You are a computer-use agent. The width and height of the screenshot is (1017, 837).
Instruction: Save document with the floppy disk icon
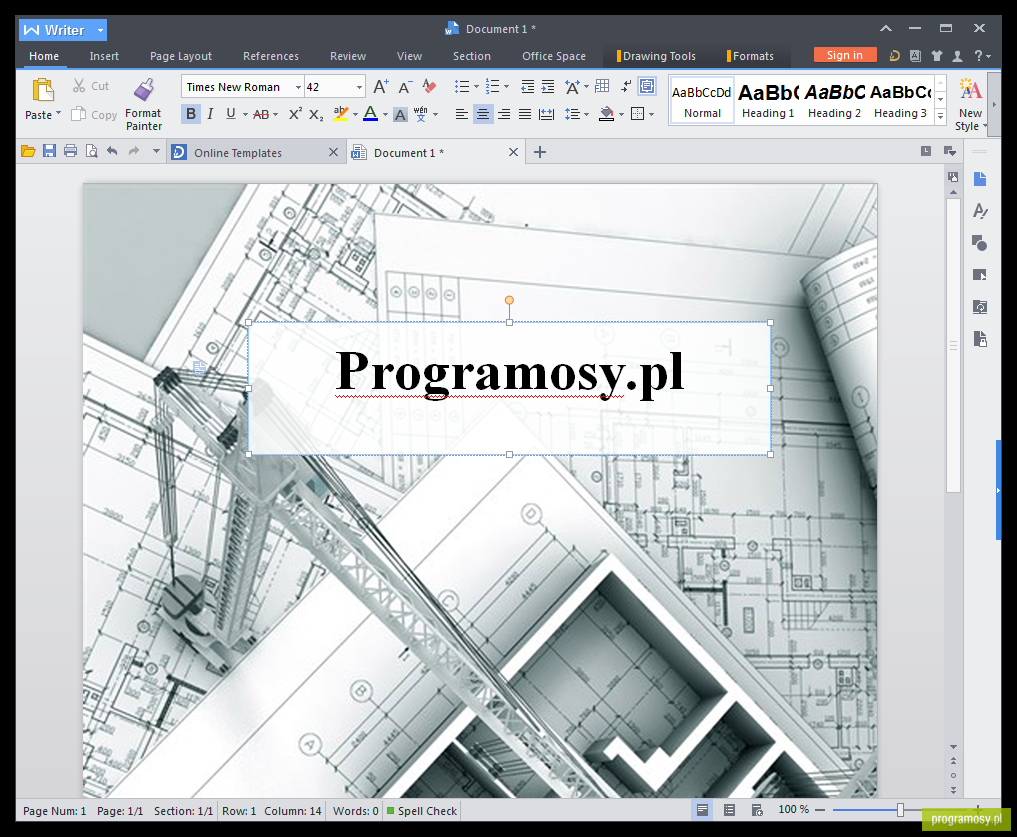(49, 151)
